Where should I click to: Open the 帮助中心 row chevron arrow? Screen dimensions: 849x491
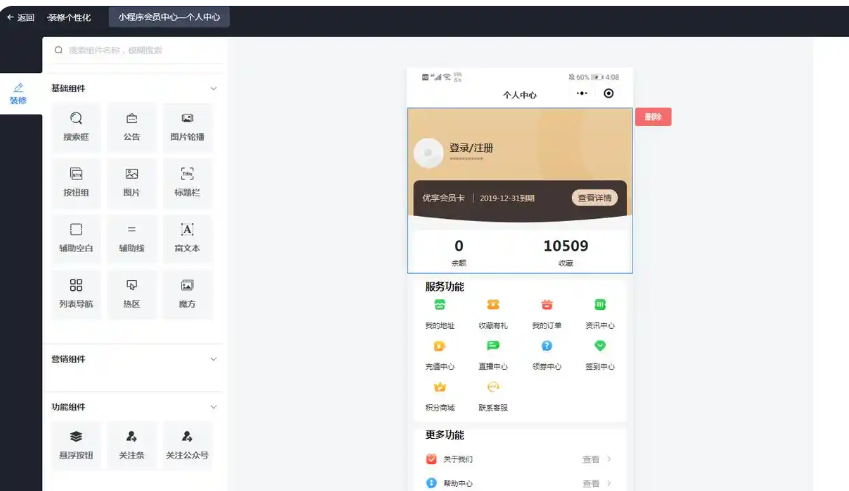(x=609, y=483)
